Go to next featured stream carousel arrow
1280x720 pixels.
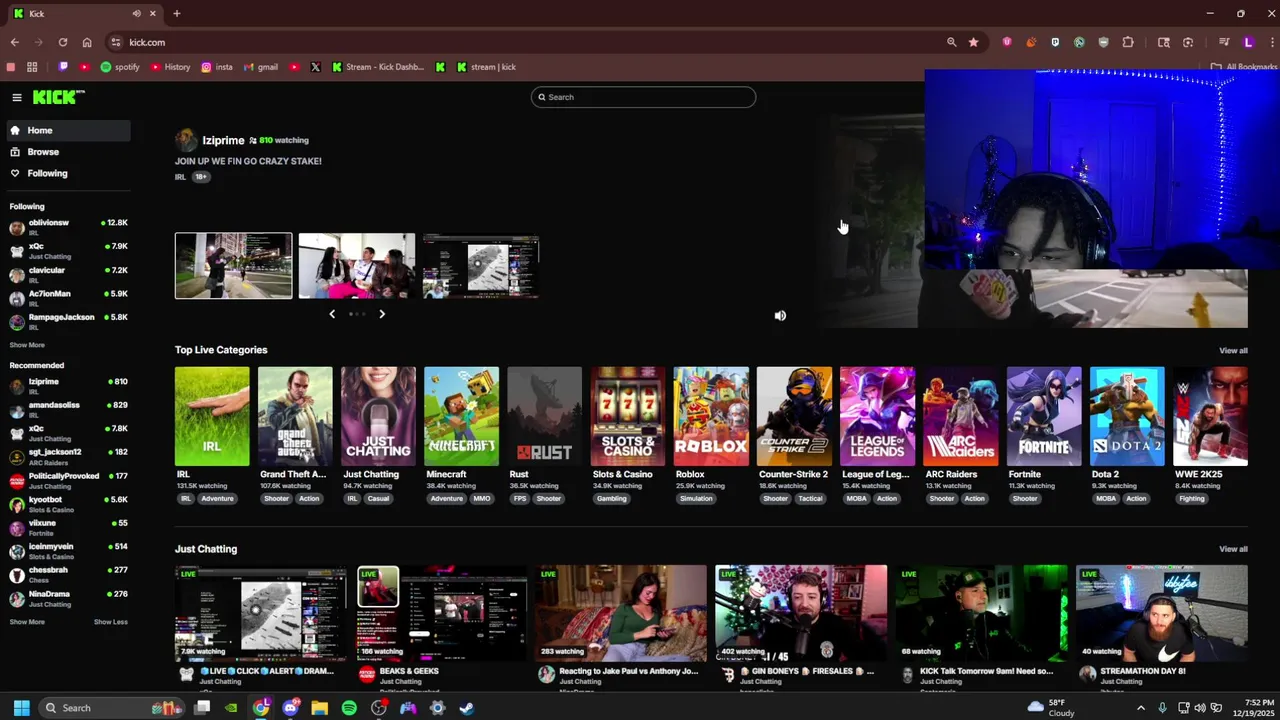(x=381, y=314)
